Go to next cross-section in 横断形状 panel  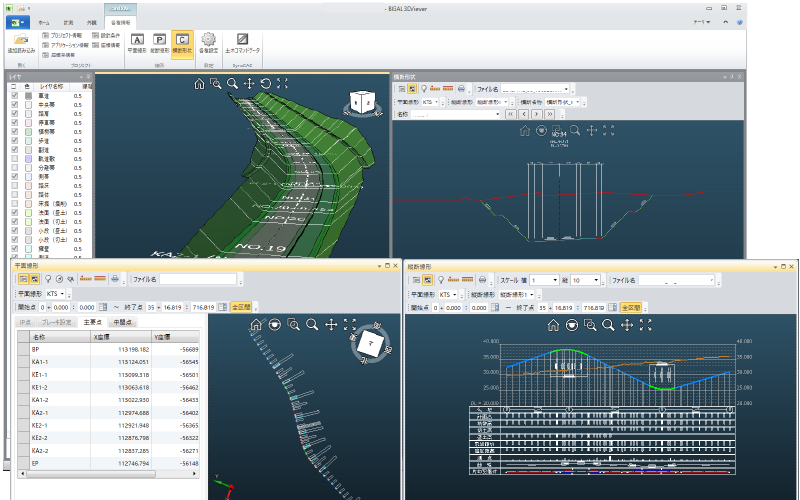(x=537, y=114)
